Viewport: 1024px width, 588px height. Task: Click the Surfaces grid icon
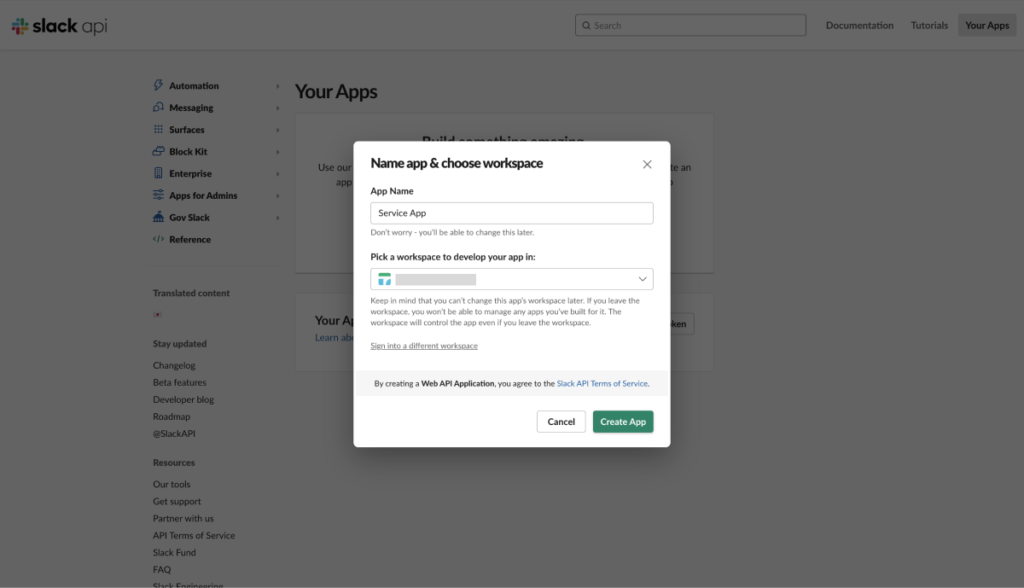tap(158, 130)
